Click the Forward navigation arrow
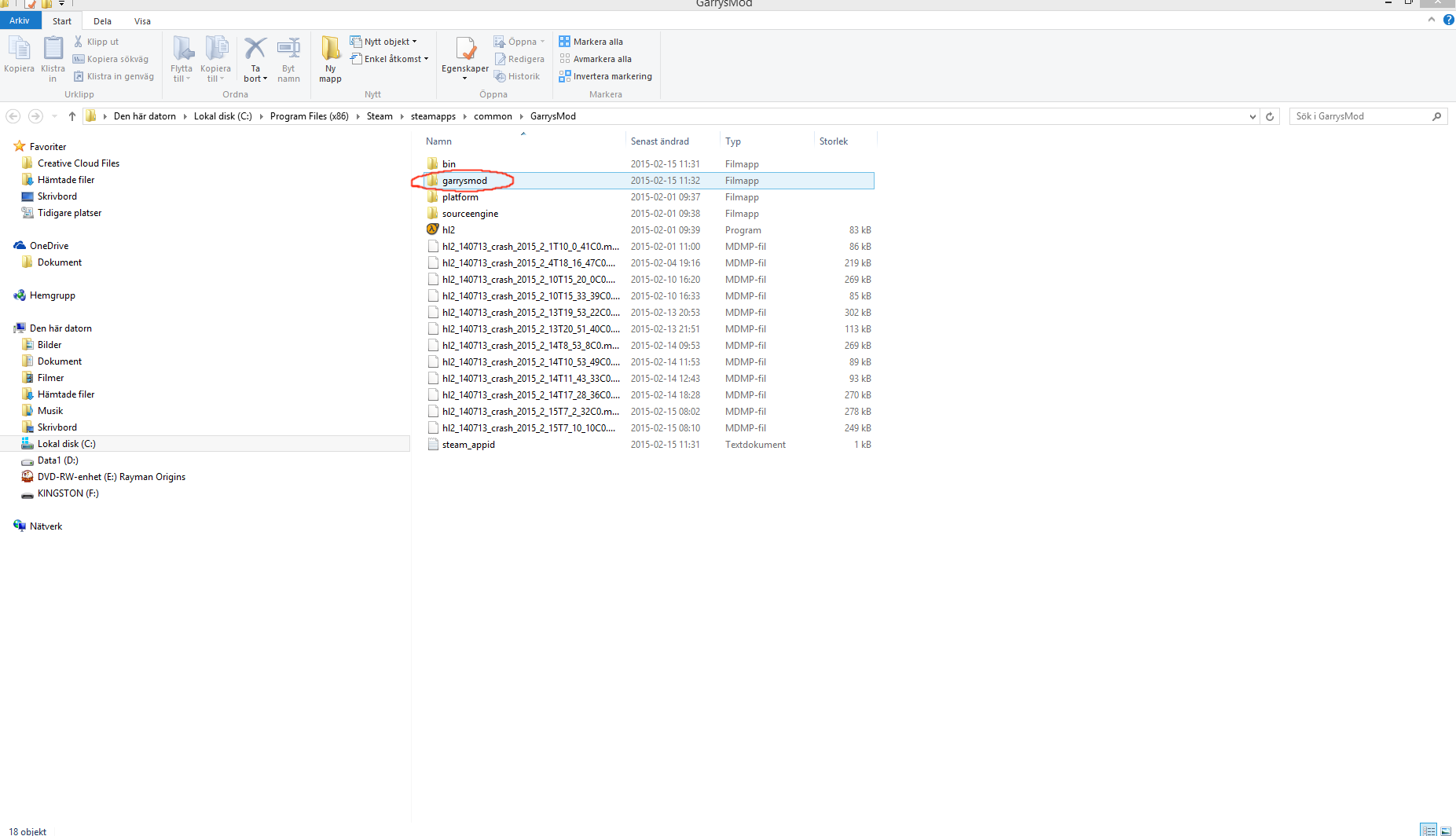 35,116
